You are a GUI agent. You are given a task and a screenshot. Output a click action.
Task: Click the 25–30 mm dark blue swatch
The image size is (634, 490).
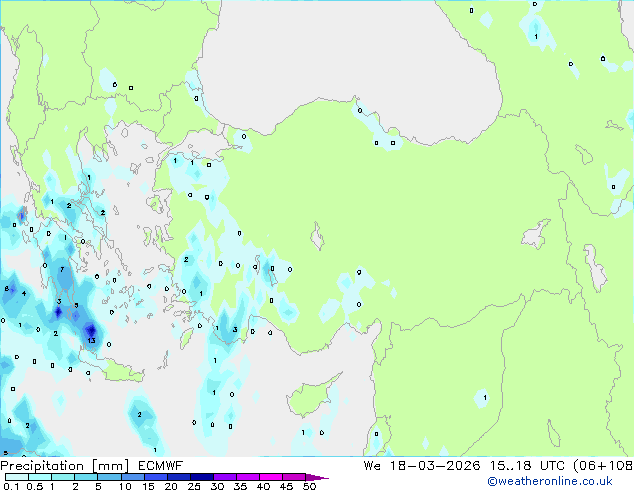point(202,477)
